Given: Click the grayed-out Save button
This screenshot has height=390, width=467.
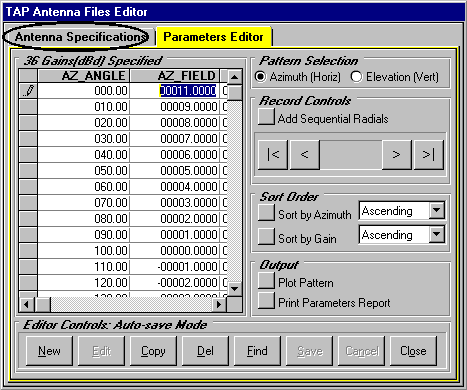Looking at the screenshot, I should pos(309,351).
